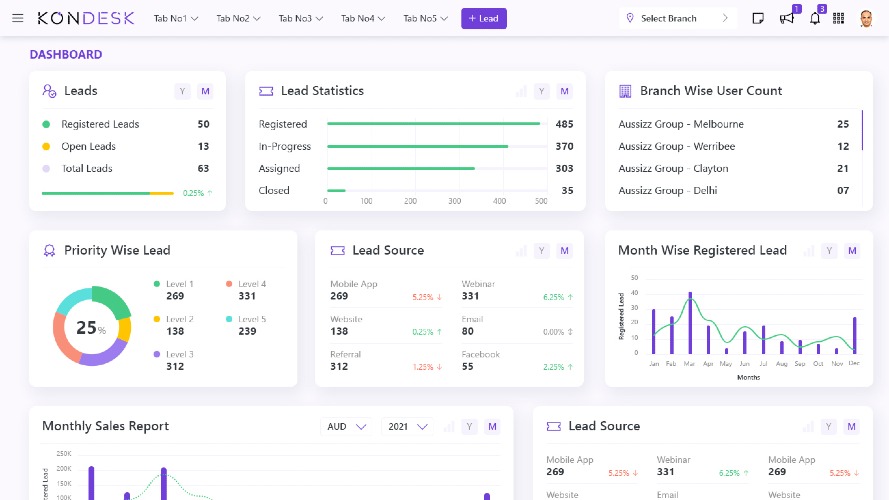Click the DASHBOARD heading
This screenshot has width=889, height=500.
pos(66,54)
